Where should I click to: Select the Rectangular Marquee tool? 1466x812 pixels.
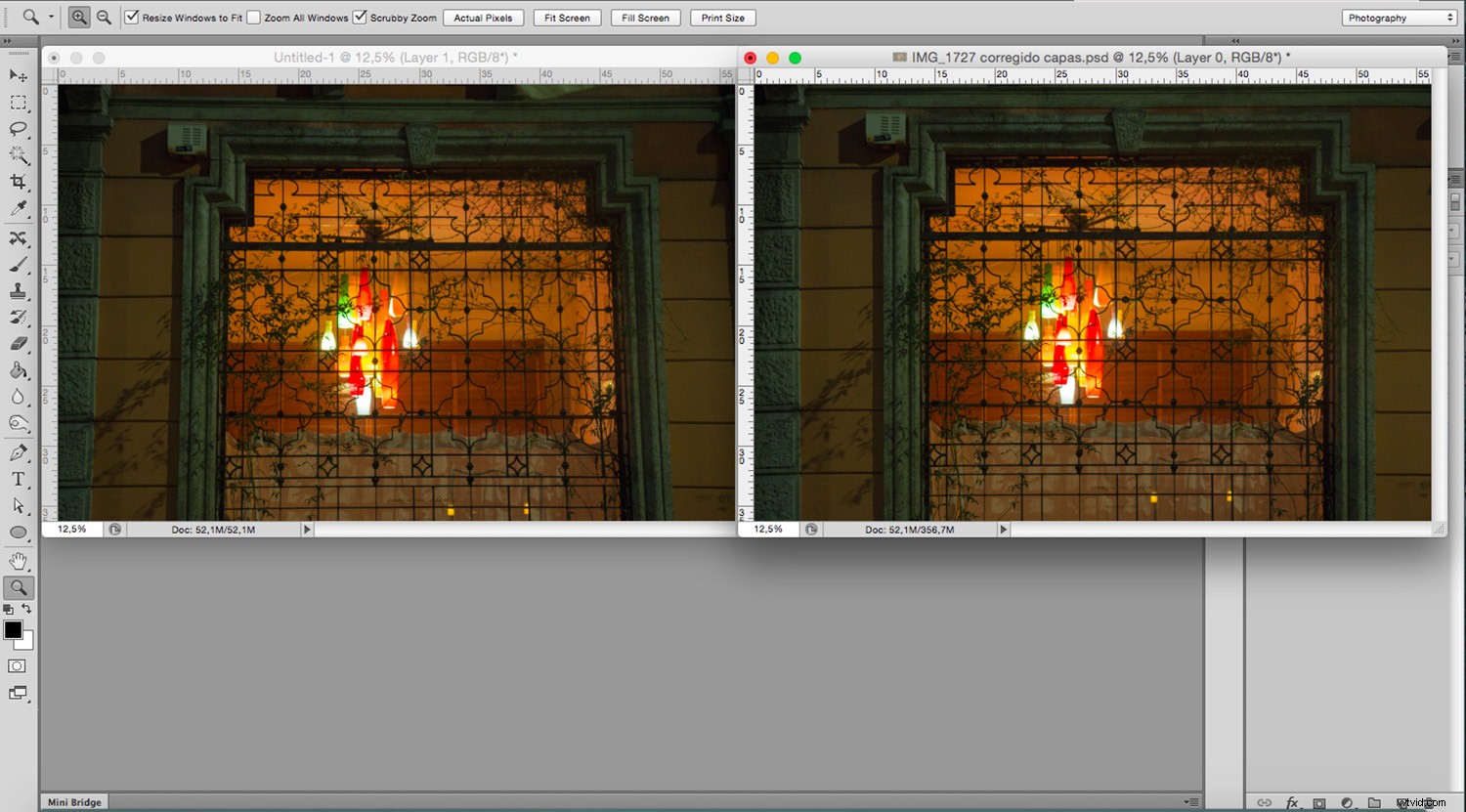18,102
